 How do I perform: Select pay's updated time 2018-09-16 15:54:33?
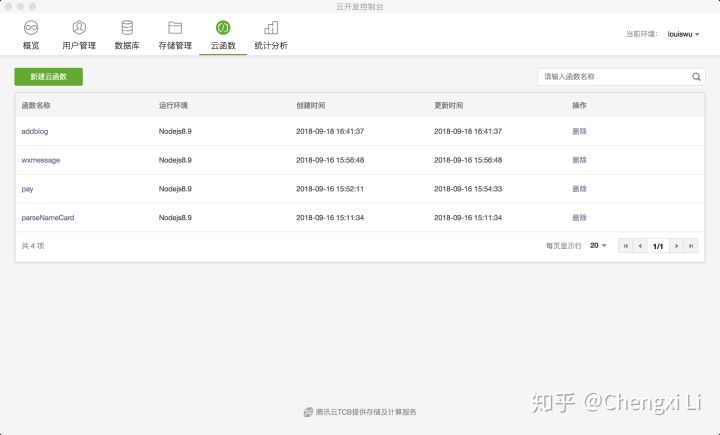(468, 189)
